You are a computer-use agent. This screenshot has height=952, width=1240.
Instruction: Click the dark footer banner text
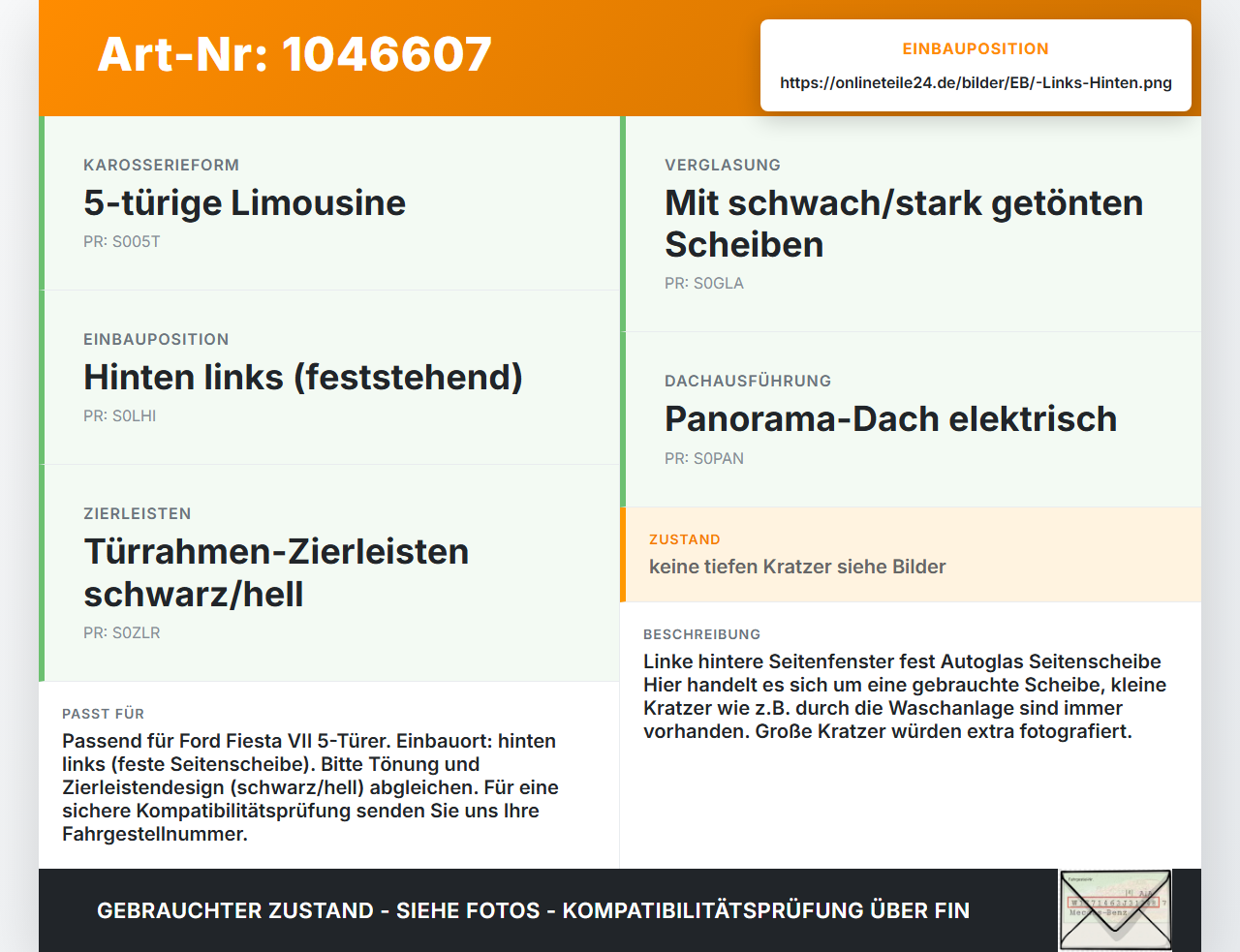[x=533, y=910]
